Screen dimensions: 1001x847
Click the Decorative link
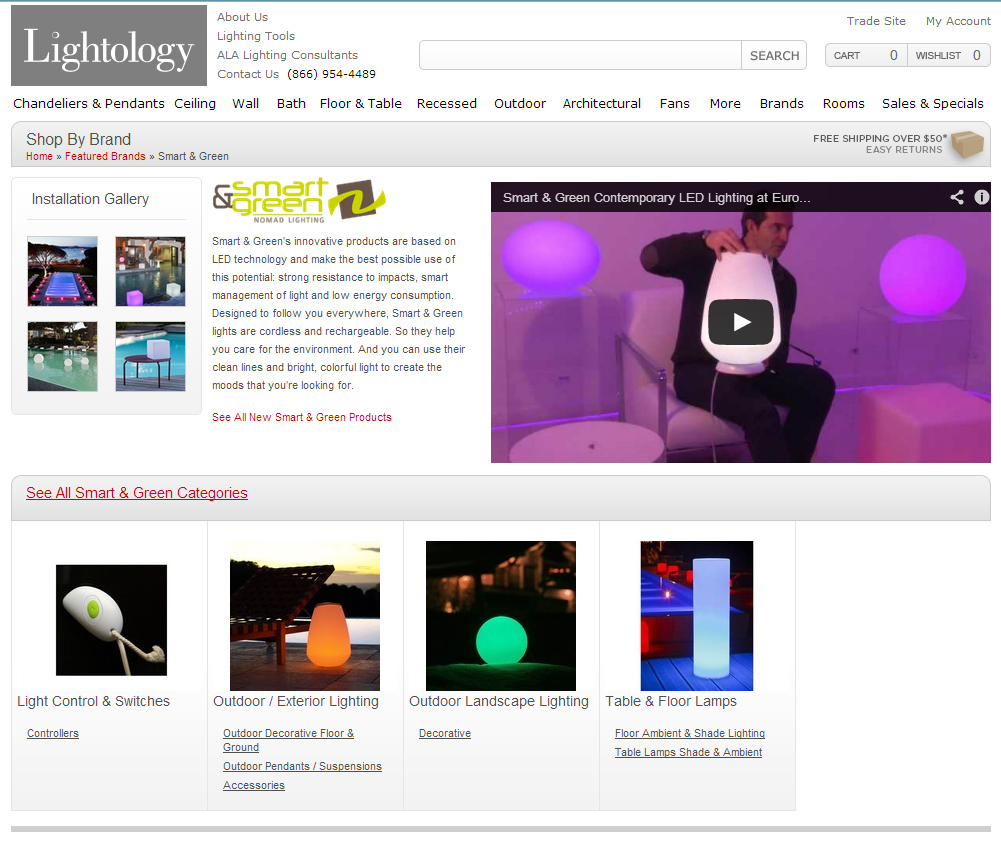[445, 733]
